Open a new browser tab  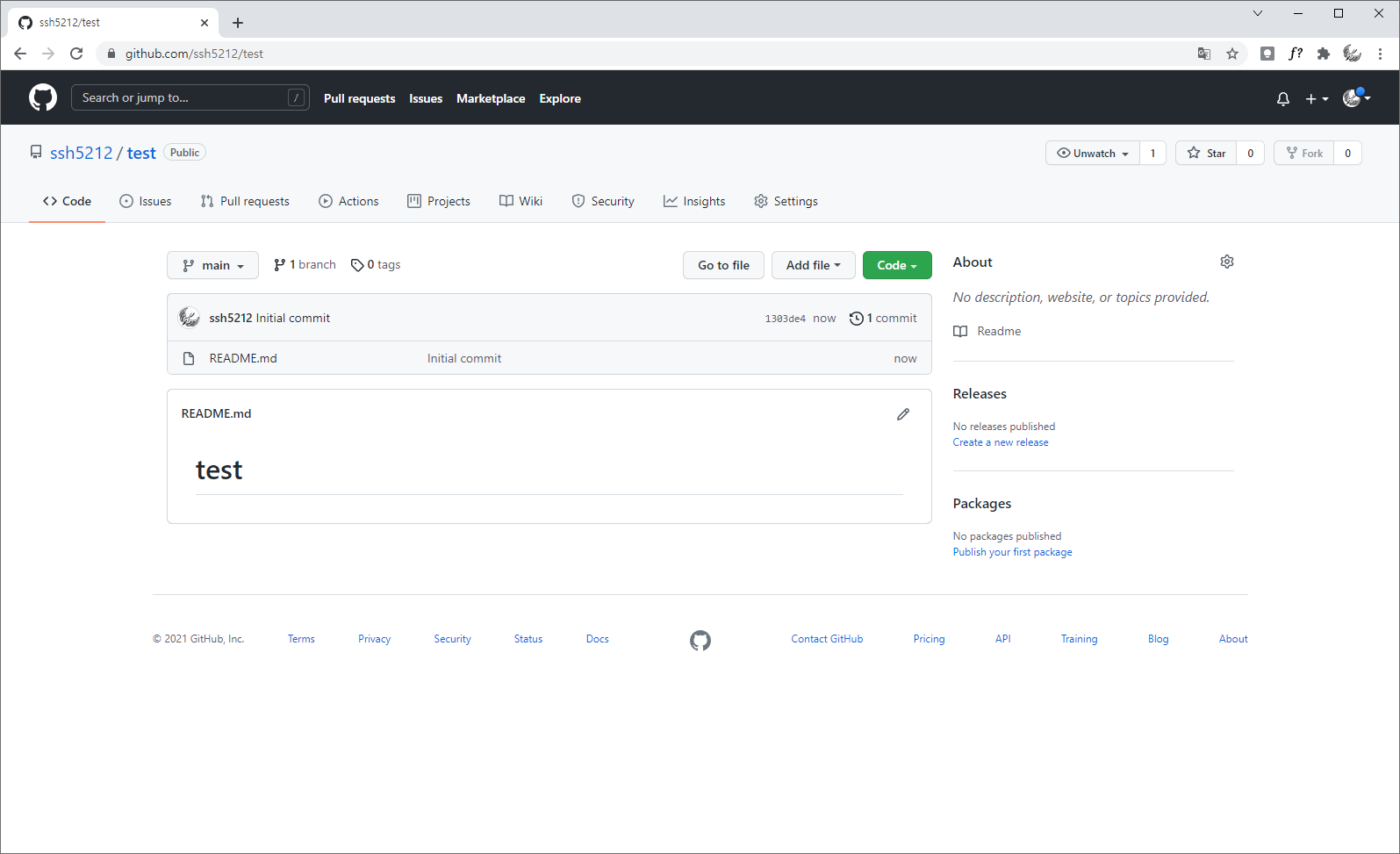point(238,23)
